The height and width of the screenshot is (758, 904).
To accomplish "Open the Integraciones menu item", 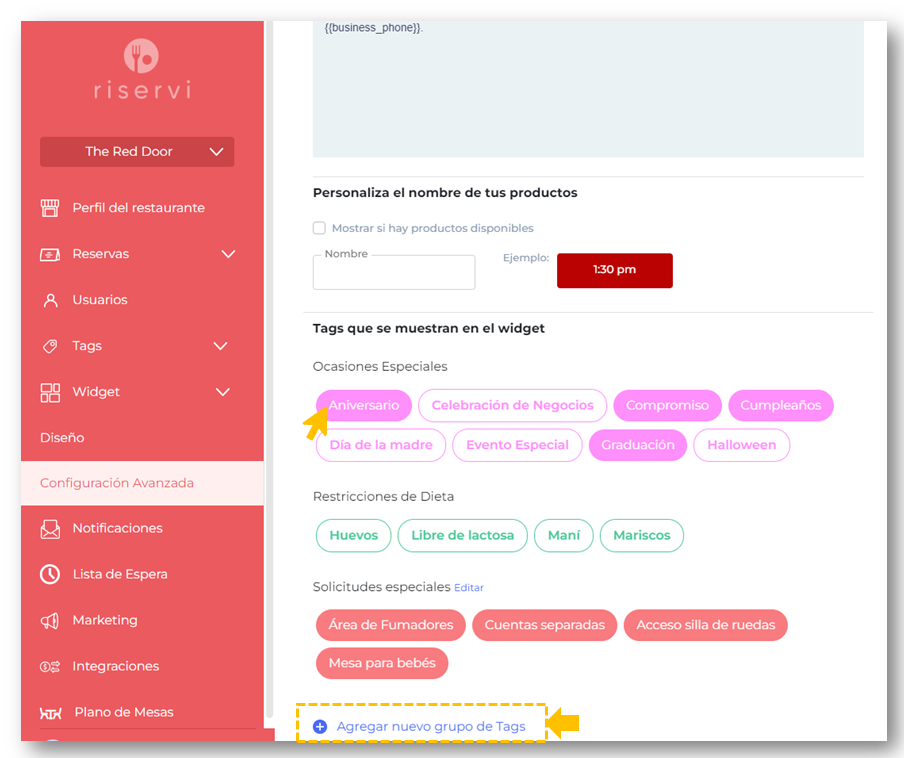I will point(115,666).
